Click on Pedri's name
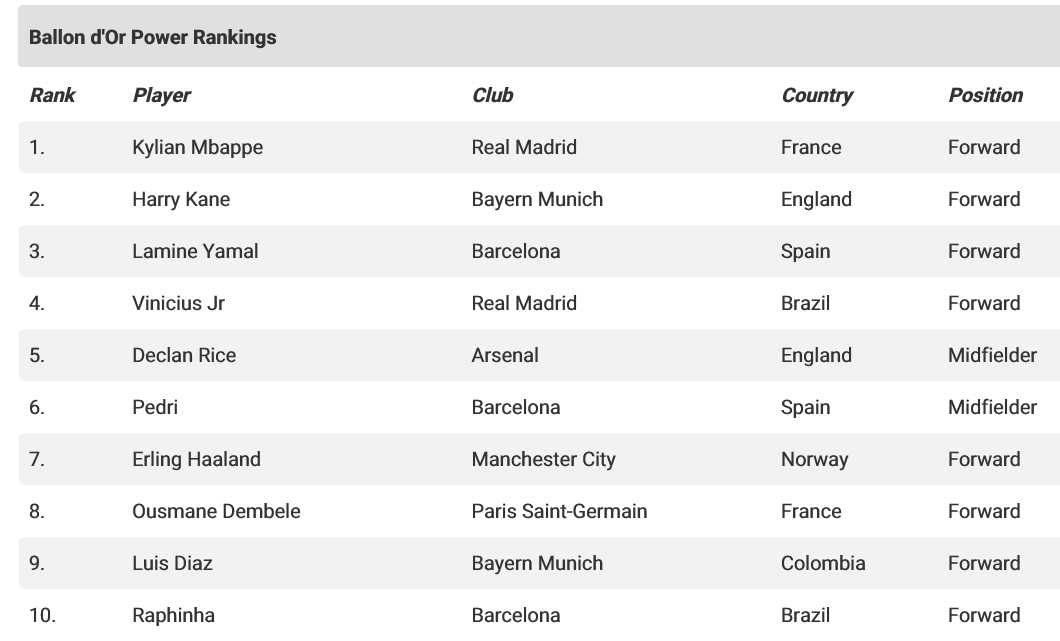Image resolution: width=1060 pixels, height=641 pixels. [155, 407]
